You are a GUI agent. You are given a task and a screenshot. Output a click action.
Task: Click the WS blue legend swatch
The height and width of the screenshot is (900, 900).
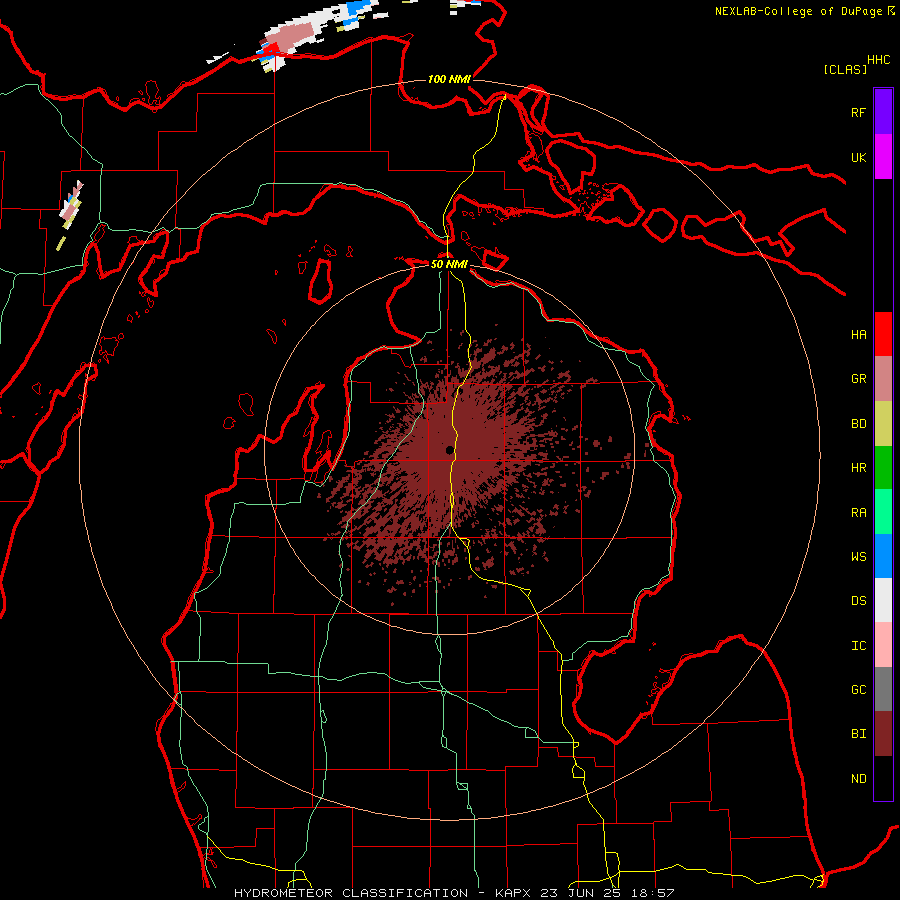click(883, 556)
